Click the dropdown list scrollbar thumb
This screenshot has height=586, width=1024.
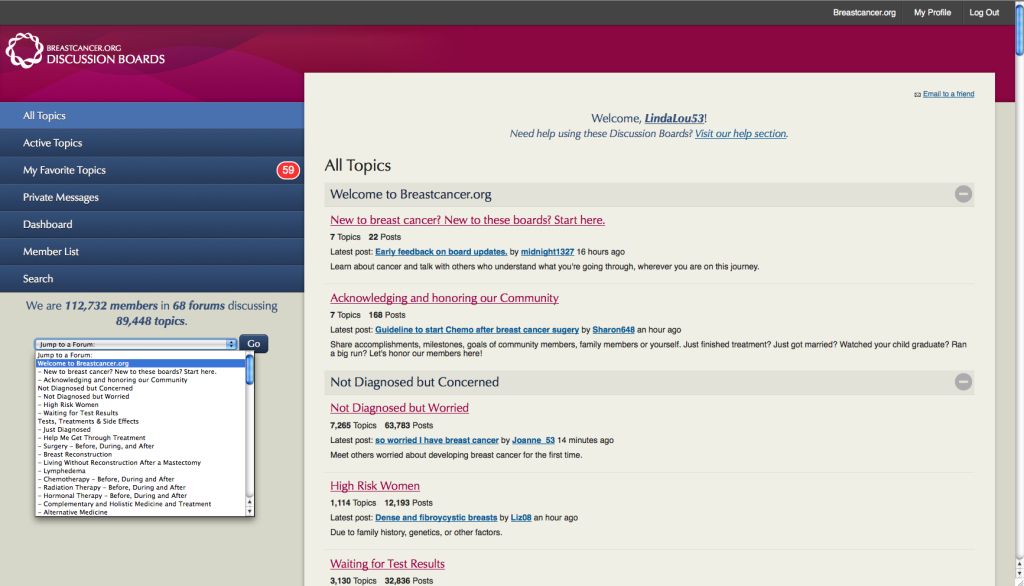(249, 369)
